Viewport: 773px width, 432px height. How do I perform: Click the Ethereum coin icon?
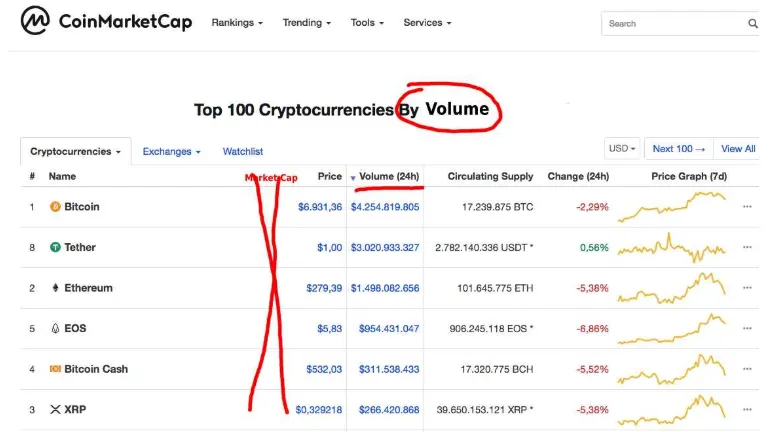tap(55, 288)
